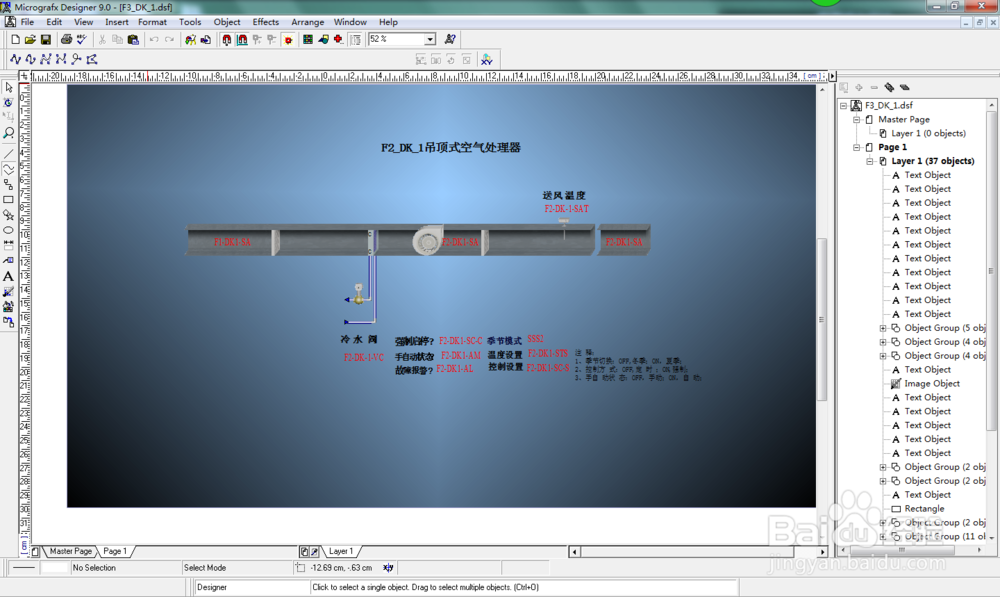Click the Print icon in the toolbar

pos(66,40)
